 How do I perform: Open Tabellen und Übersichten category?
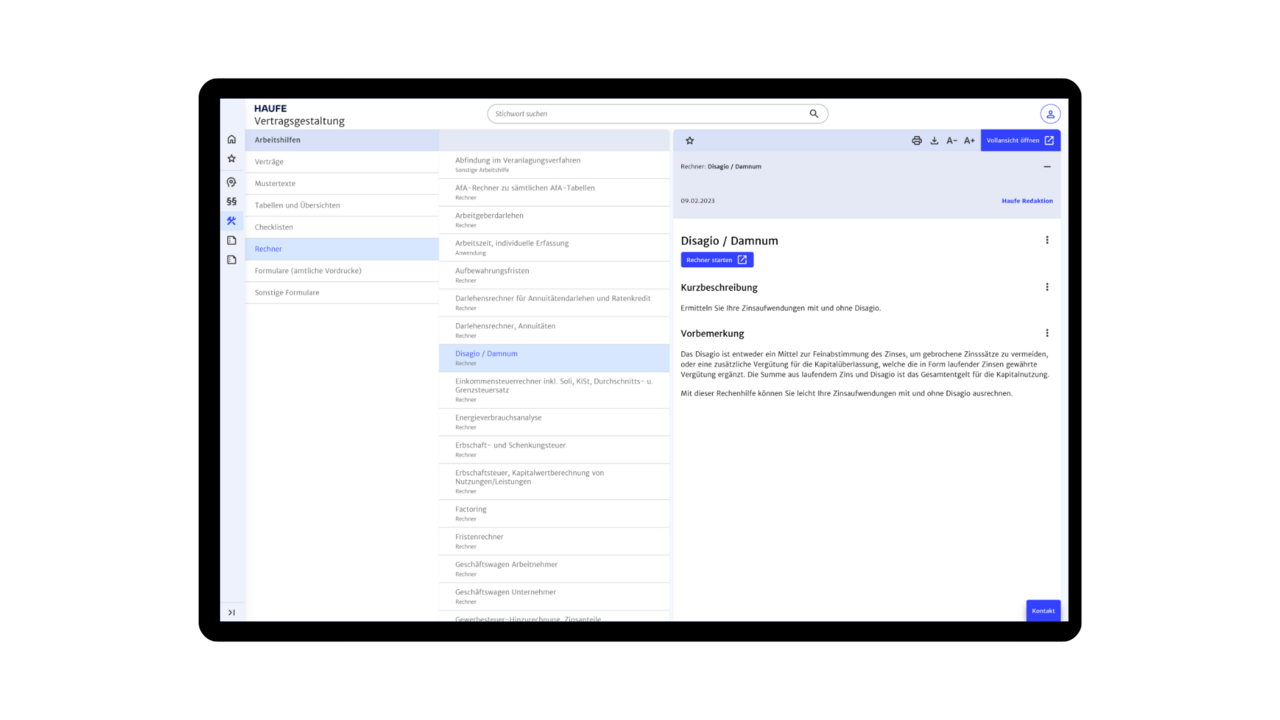tap(342, 206)
